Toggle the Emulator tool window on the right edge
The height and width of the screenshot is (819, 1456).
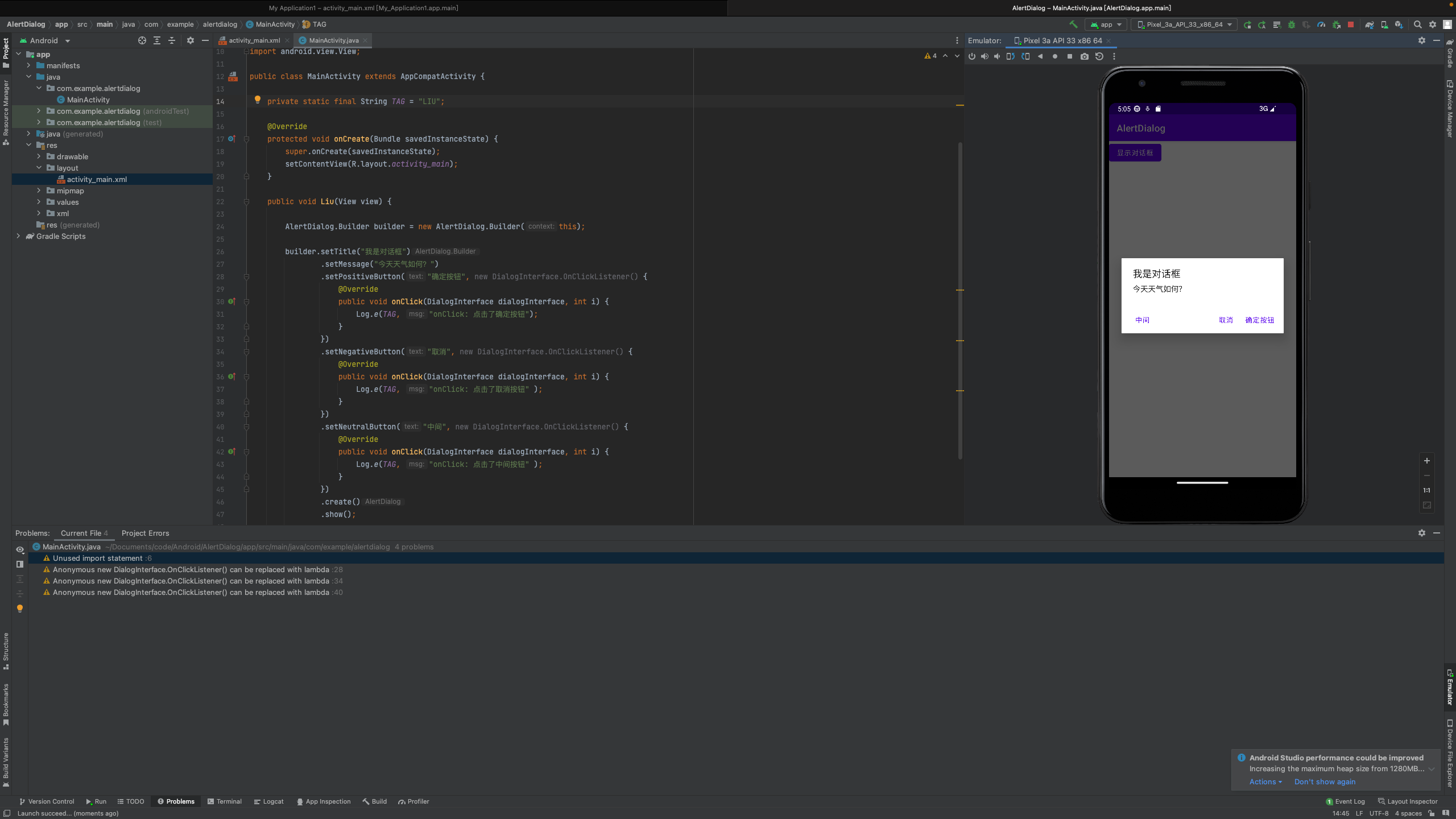[x=1450, y=688]
